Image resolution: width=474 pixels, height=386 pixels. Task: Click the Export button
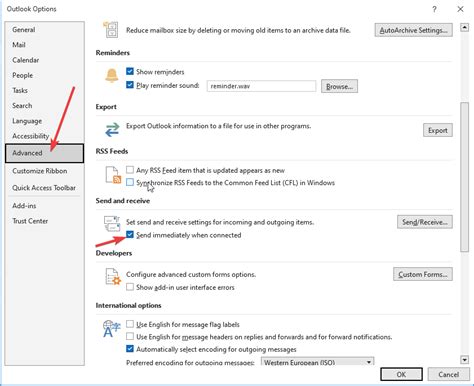[438, 130]
